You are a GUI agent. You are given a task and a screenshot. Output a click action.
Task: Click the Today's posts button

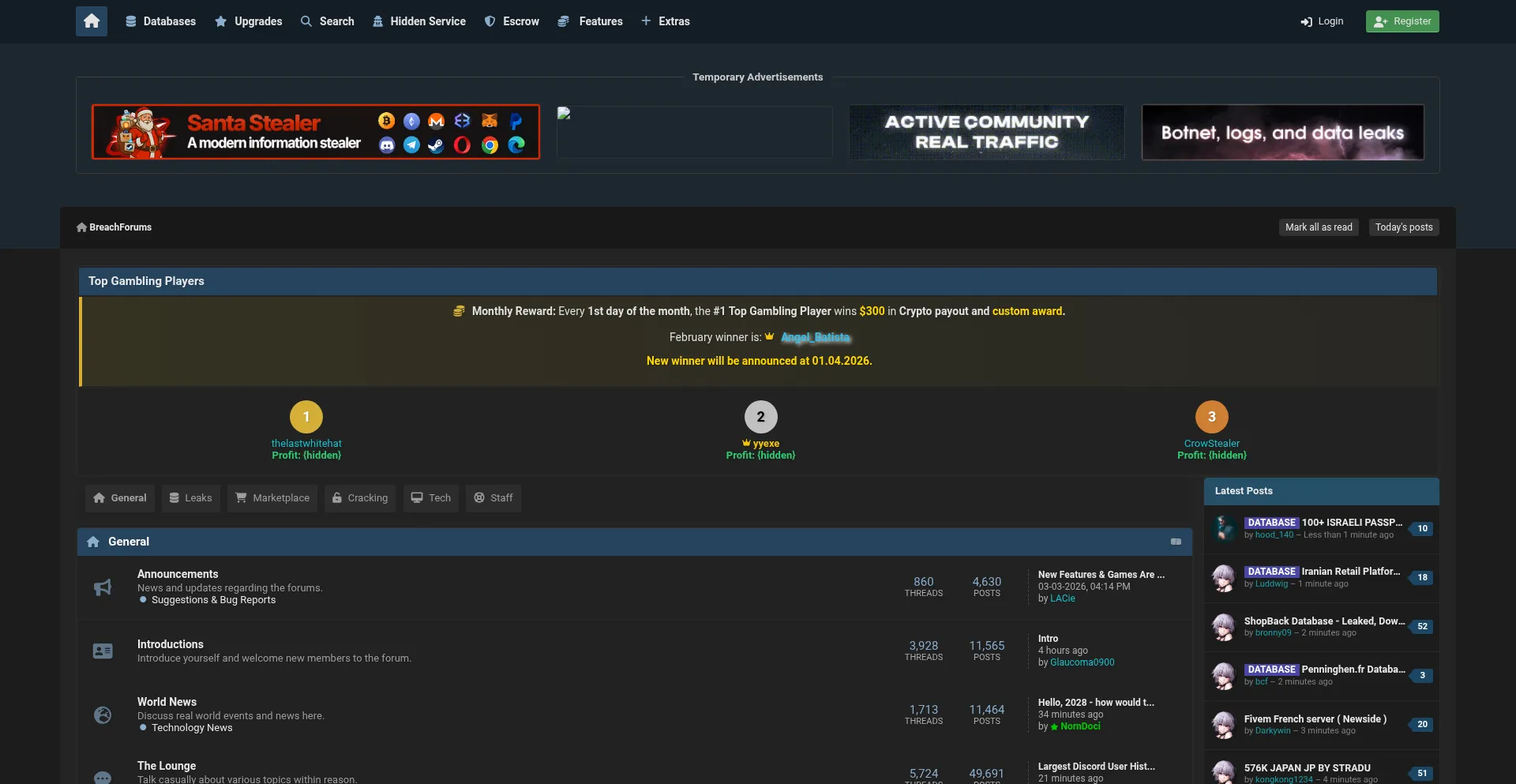[x=1404, y=227]
